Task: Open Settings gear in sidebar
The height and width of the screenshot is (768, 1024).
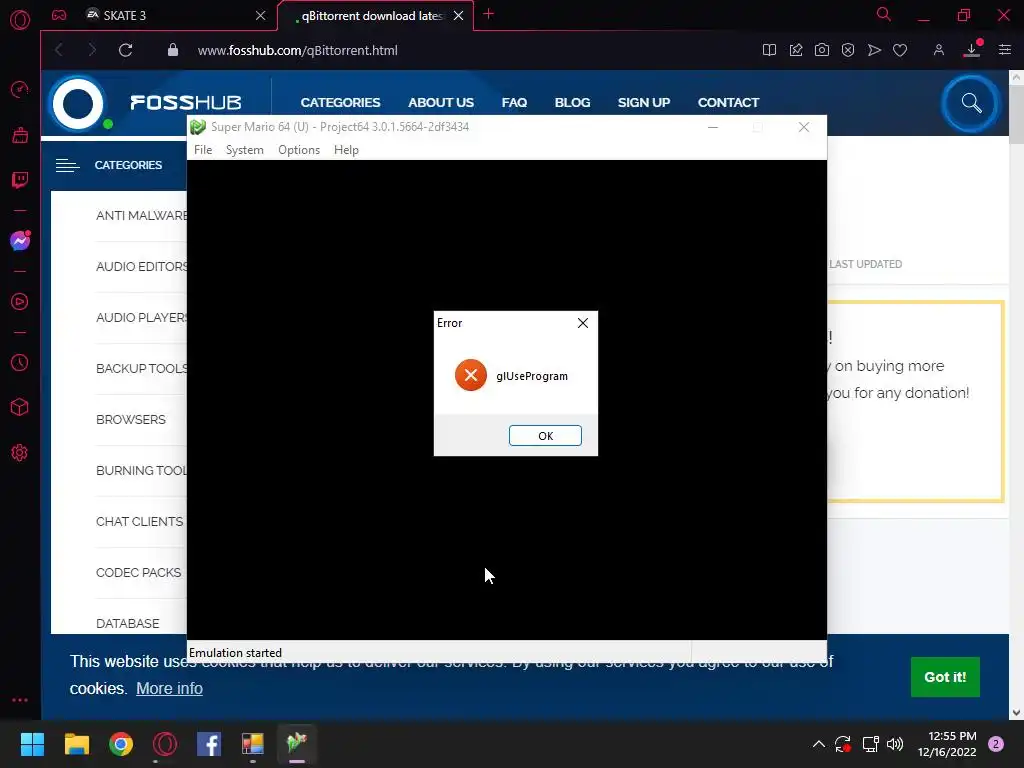Action: 20,453
